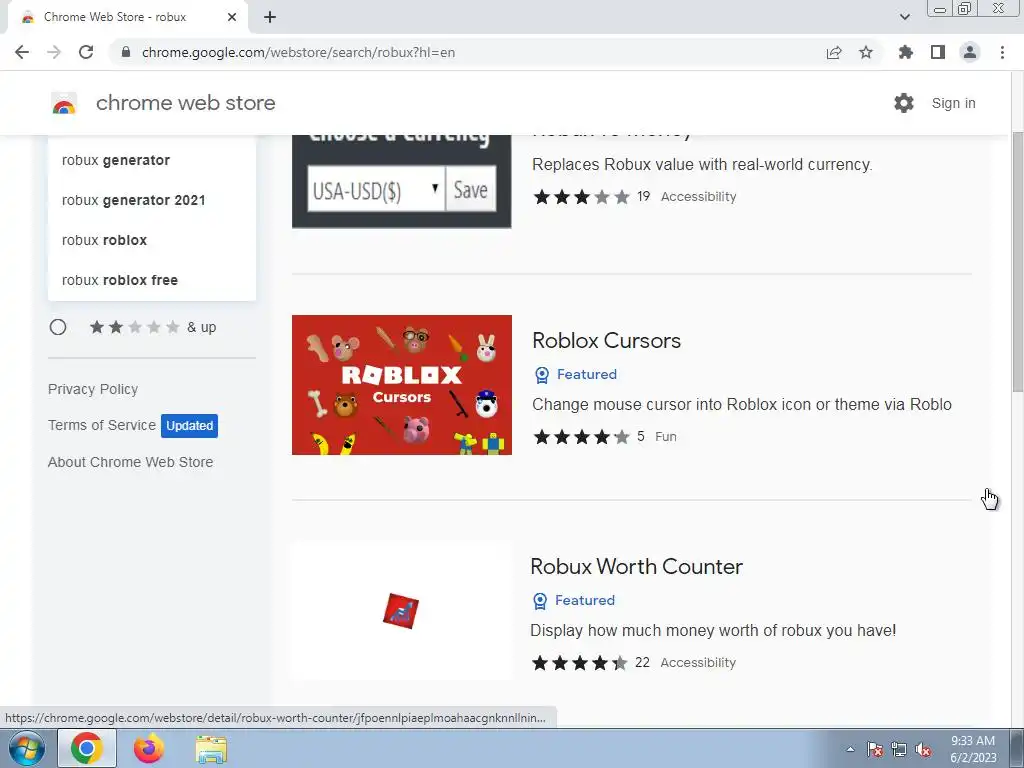Click the page vertical scrollbar thumb

tap(1017, 261)
